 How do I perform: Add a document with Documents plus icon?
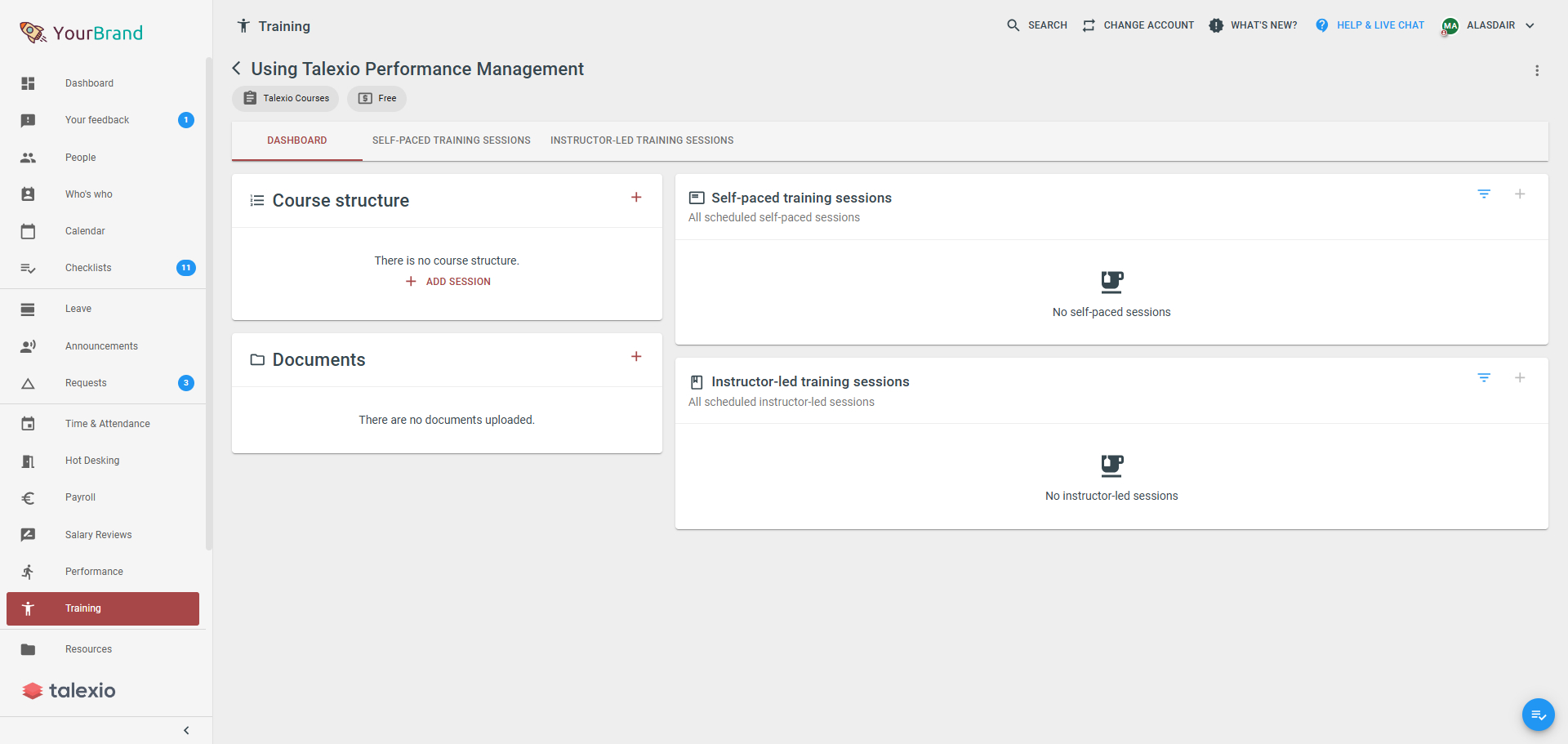click(636, 357)
